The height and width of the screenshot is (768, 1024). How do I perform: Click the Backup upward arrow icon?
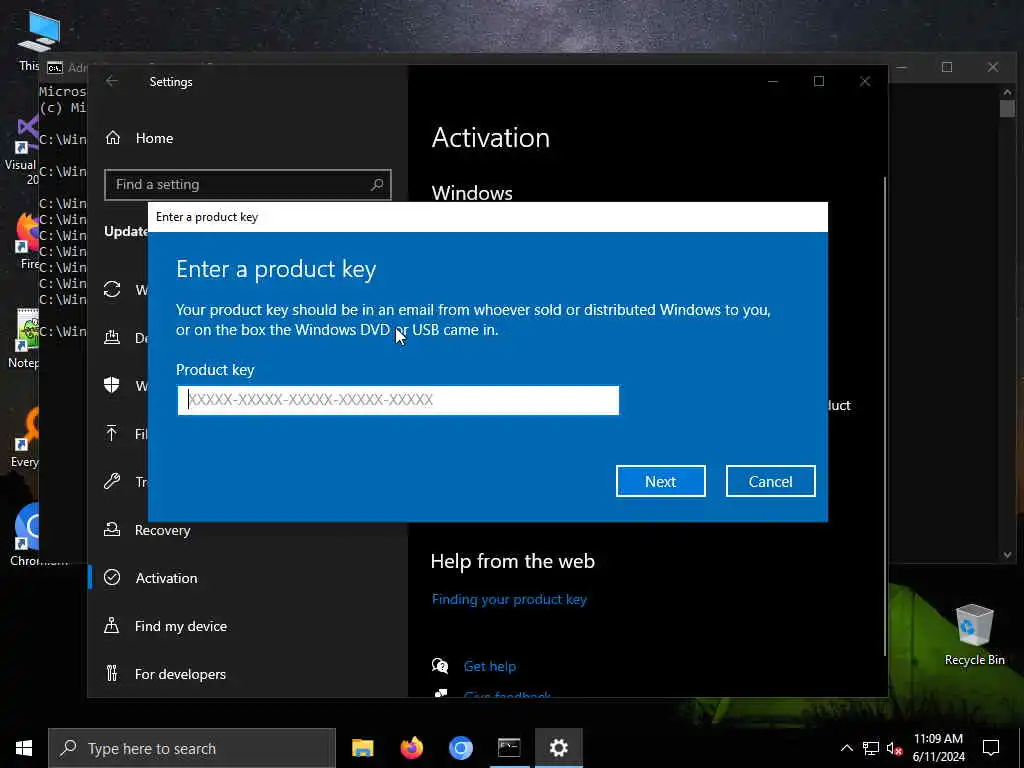[x=112, y=433]
